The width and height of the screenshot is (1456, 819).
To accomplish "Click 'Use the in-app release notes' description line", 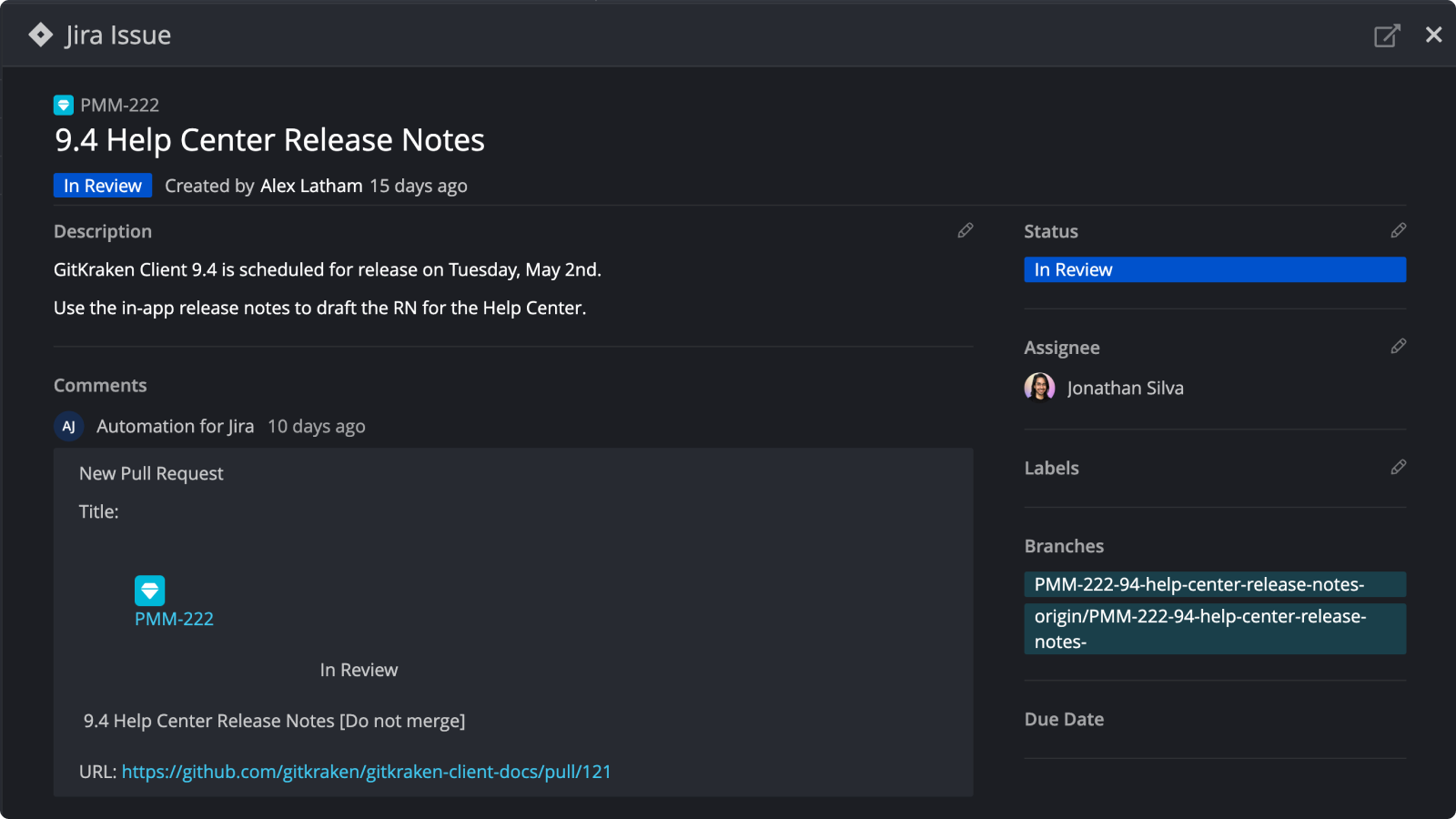I will pyautogui.click(x=319, y=308).
